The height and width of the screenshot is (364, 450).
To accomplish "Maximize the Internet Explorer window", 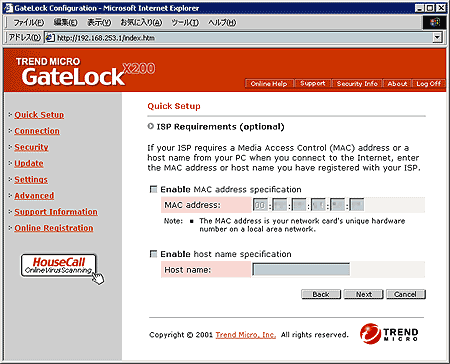I will [x=430, y=8].
